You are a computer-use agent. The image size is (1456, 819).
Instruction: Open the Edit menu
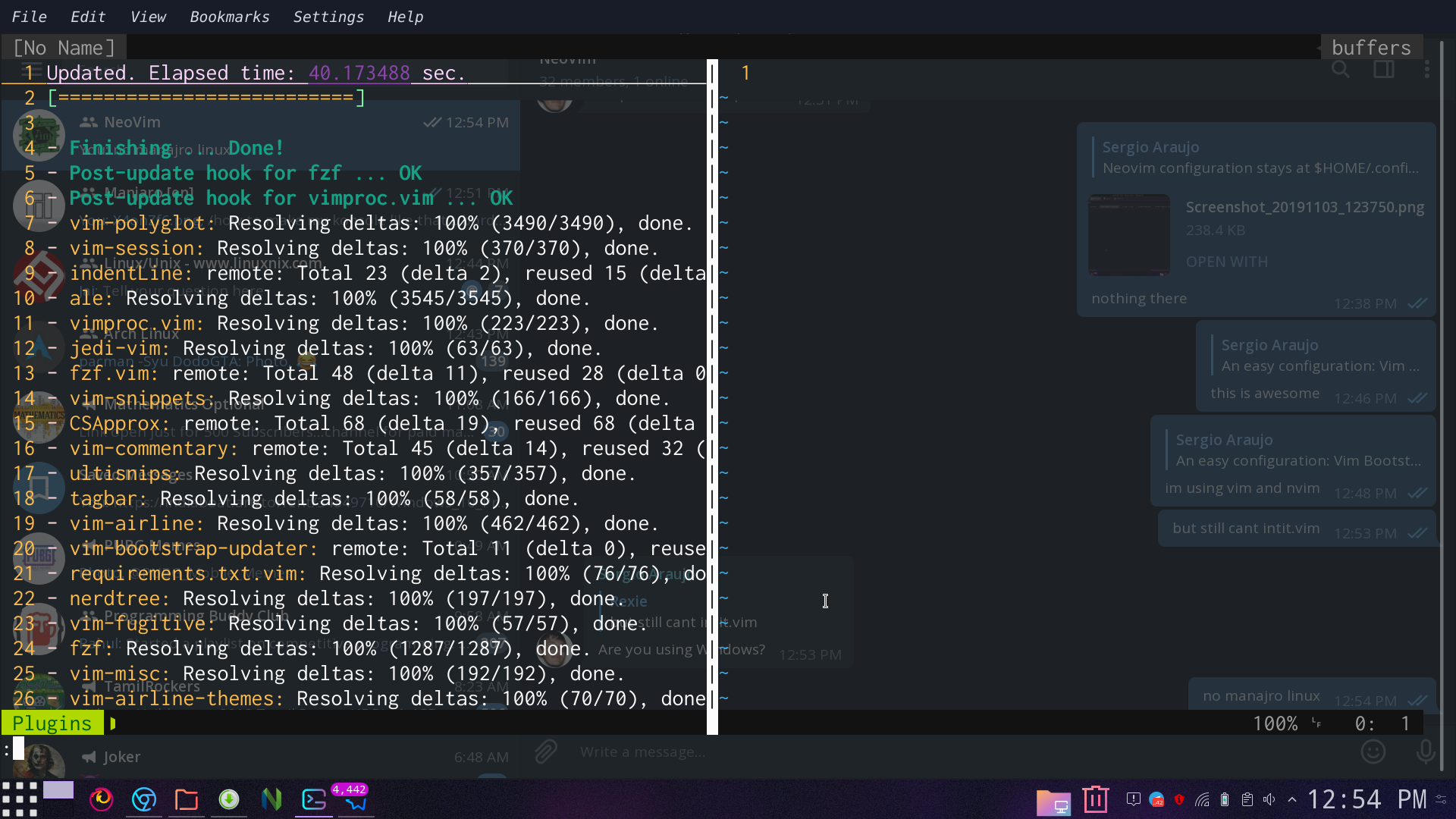pos(88,17)
